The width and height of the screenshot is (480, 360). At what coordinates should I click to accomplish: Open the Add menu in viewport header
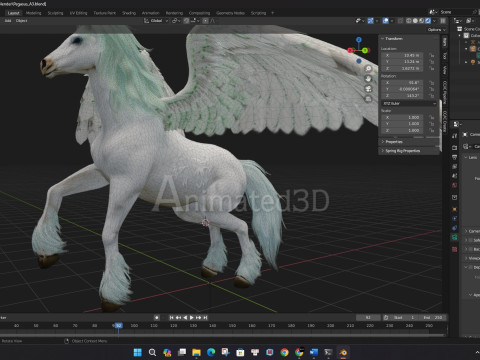tap(8, 21)
